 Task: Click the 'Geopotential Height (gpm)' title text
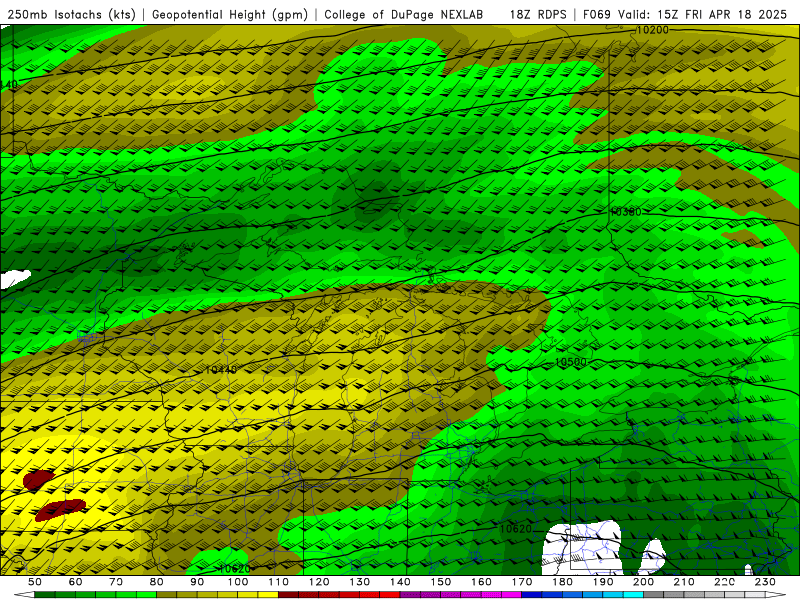pyautogui.click(x=230, y=14)
